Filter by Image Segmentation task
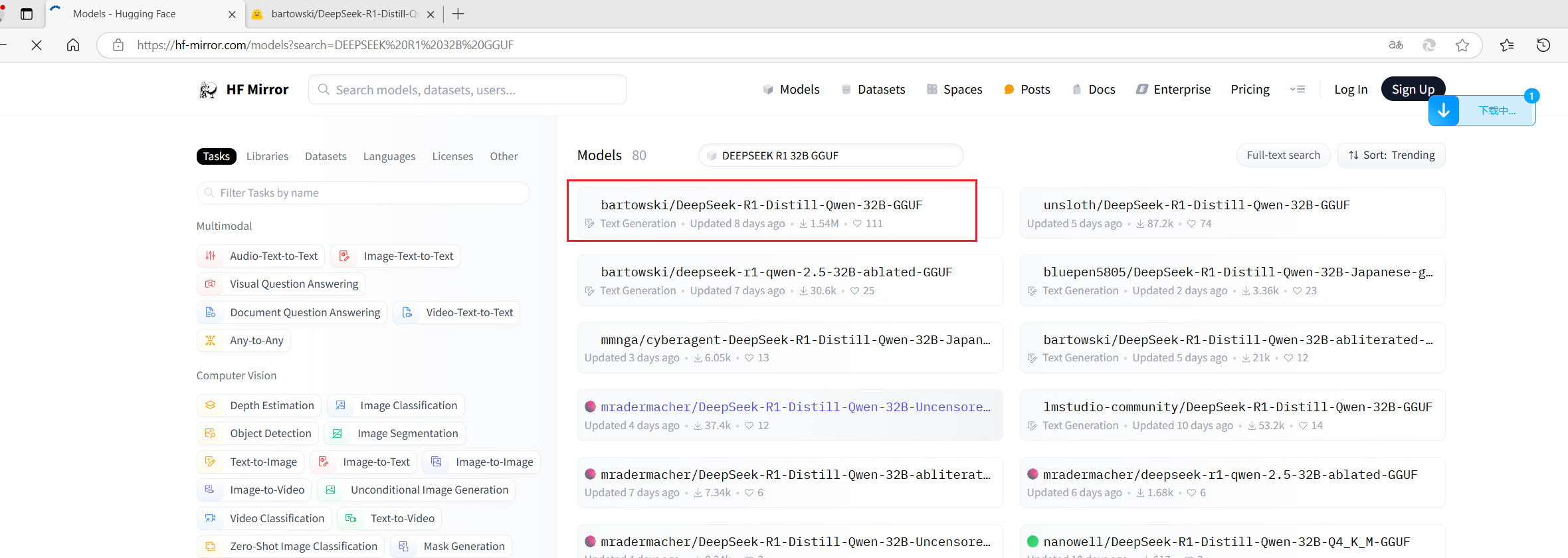1568x558 pixels. (395, 433)
